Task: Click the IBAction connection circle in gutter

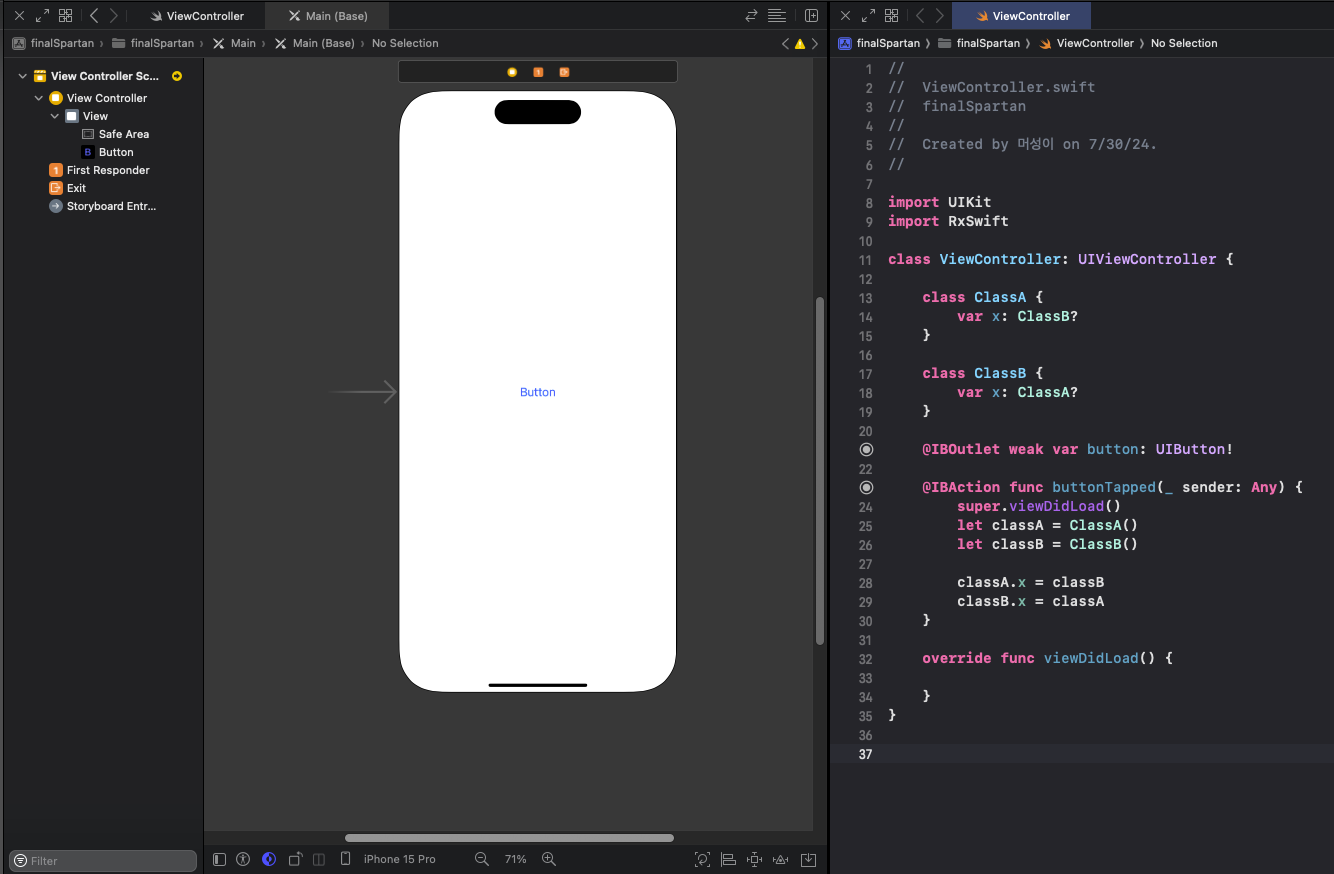Action: pyautogui.click(x=866, y=488)
